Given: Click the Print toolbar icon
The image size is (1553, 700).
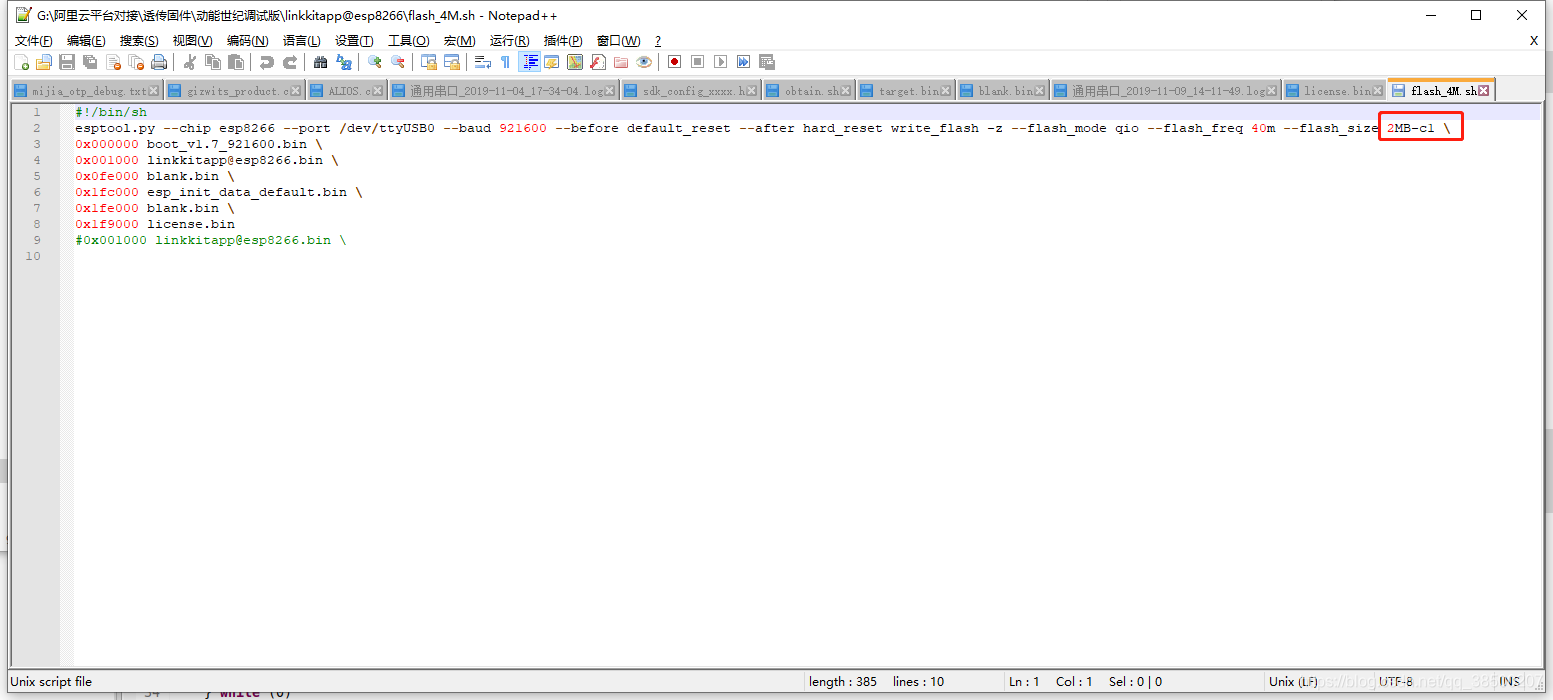Looking at the screenshot, I should tap(159, 62).
